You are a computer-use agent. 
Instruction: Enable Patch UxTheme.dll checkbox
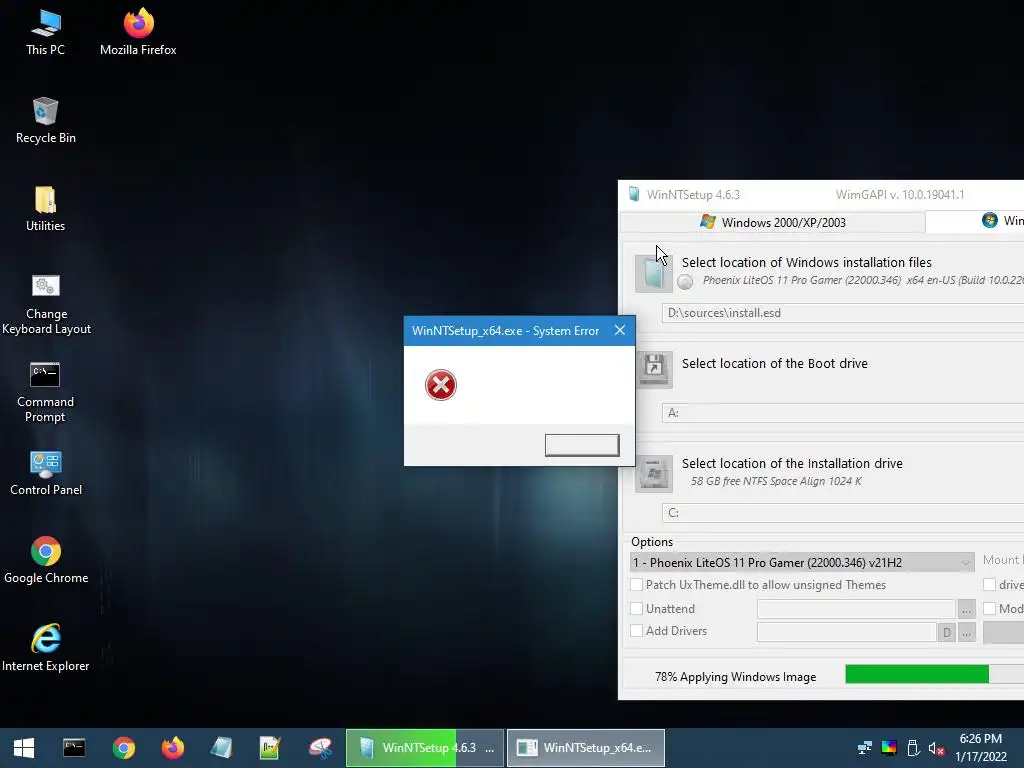[636, 584]
